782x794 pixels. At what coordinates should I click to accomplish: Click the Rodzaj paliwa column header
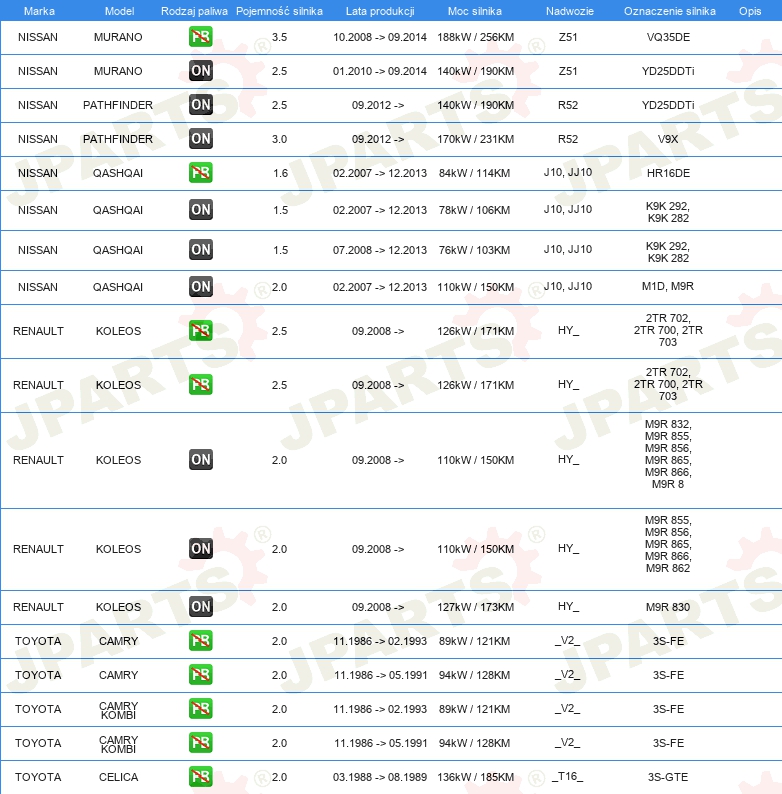(194, 11)
